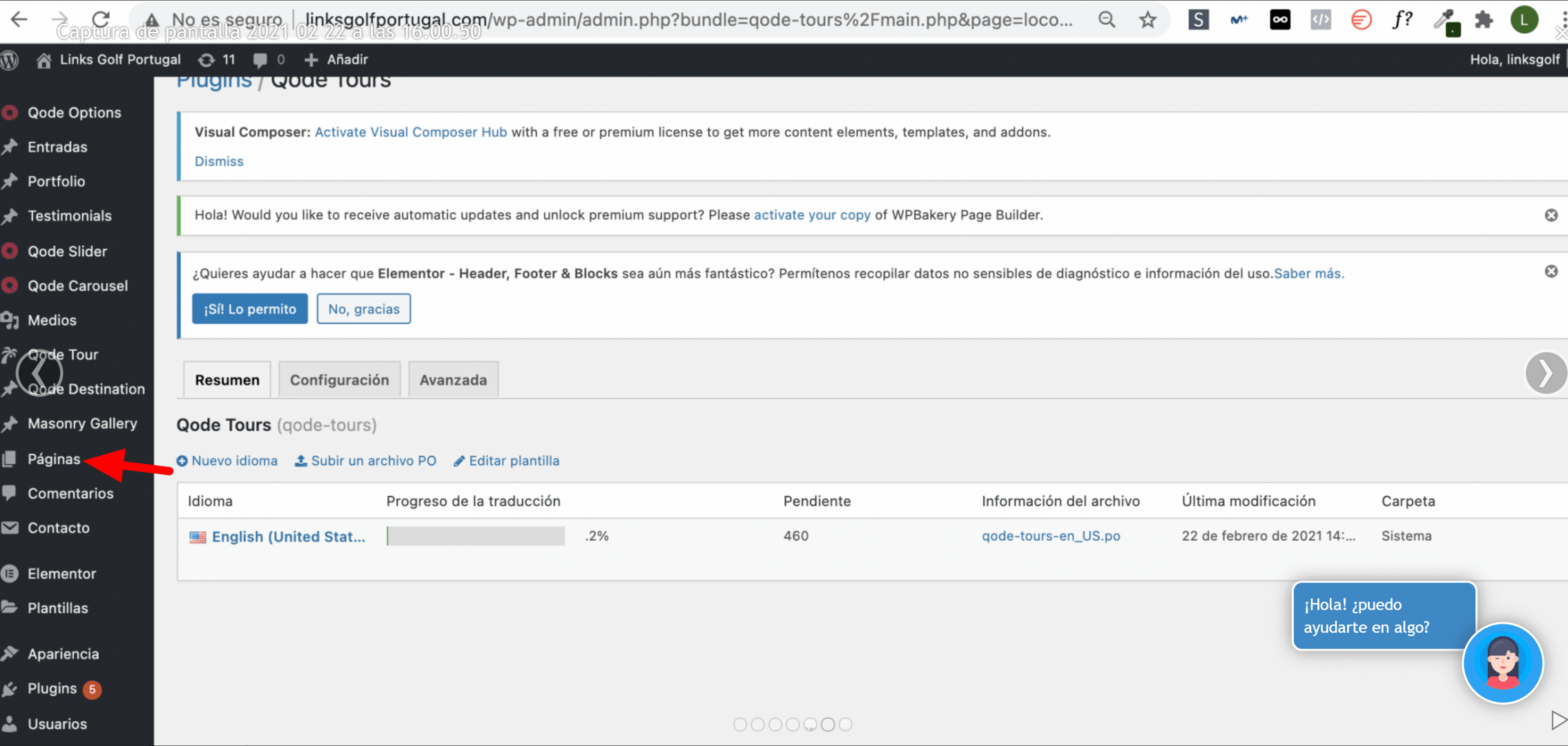1568x746 pixels.
Task: Open Páginas in the sidebar
Action: coord(54,459)
